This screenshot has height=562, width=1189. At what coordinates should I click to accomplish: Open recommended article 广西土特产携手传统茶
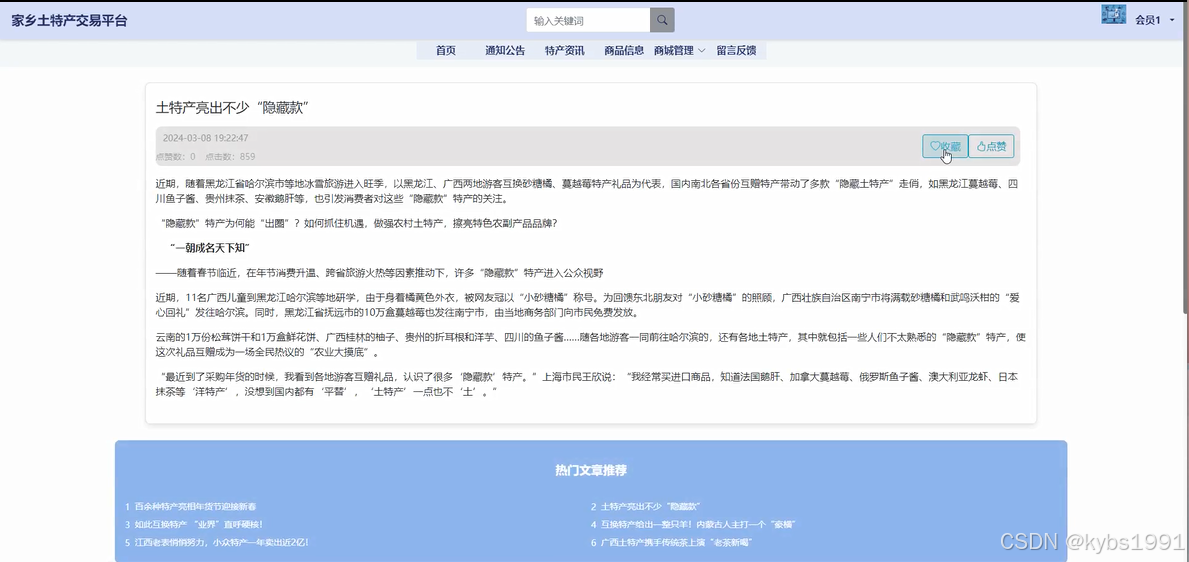point(676,542)
